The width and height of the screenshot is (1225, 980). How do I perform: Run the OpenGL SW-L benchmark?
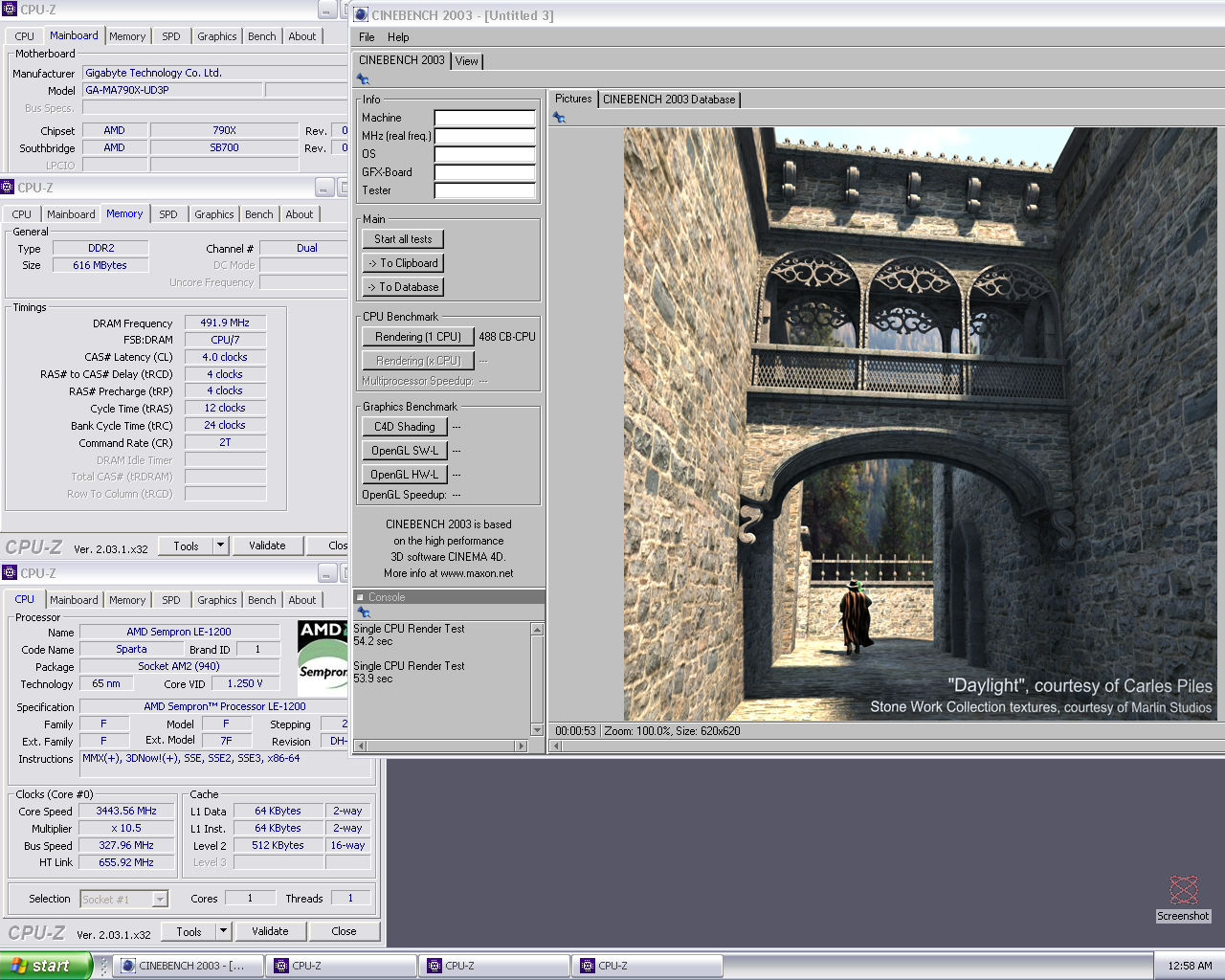click(405, 451)
